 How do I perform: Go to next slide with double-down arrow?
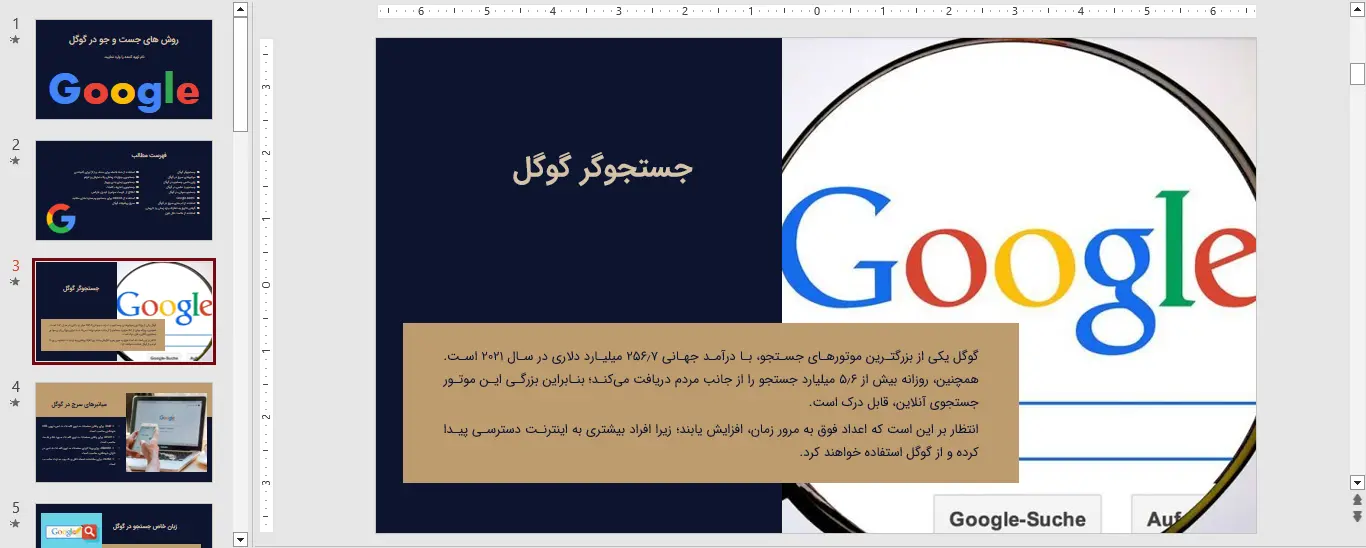click(1357, 516)
